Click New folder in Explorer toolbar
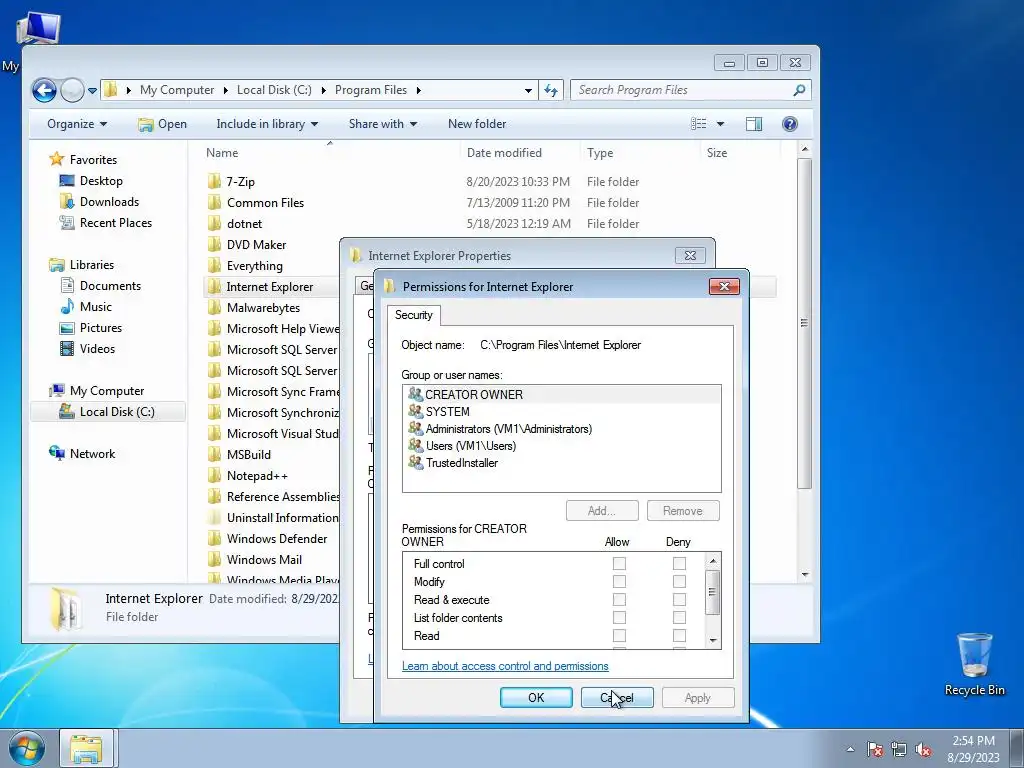 click(477, 124)
